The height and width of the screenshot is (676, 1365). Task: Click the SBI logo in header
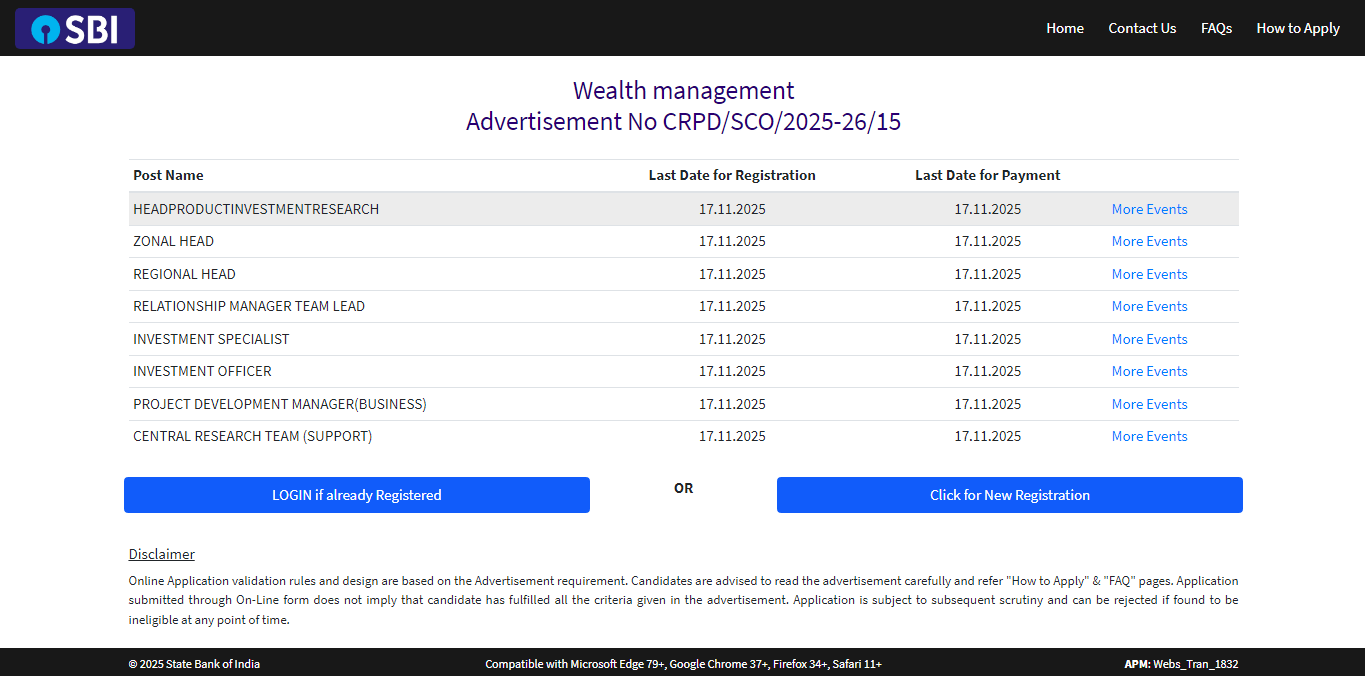[x=75, y=29]
